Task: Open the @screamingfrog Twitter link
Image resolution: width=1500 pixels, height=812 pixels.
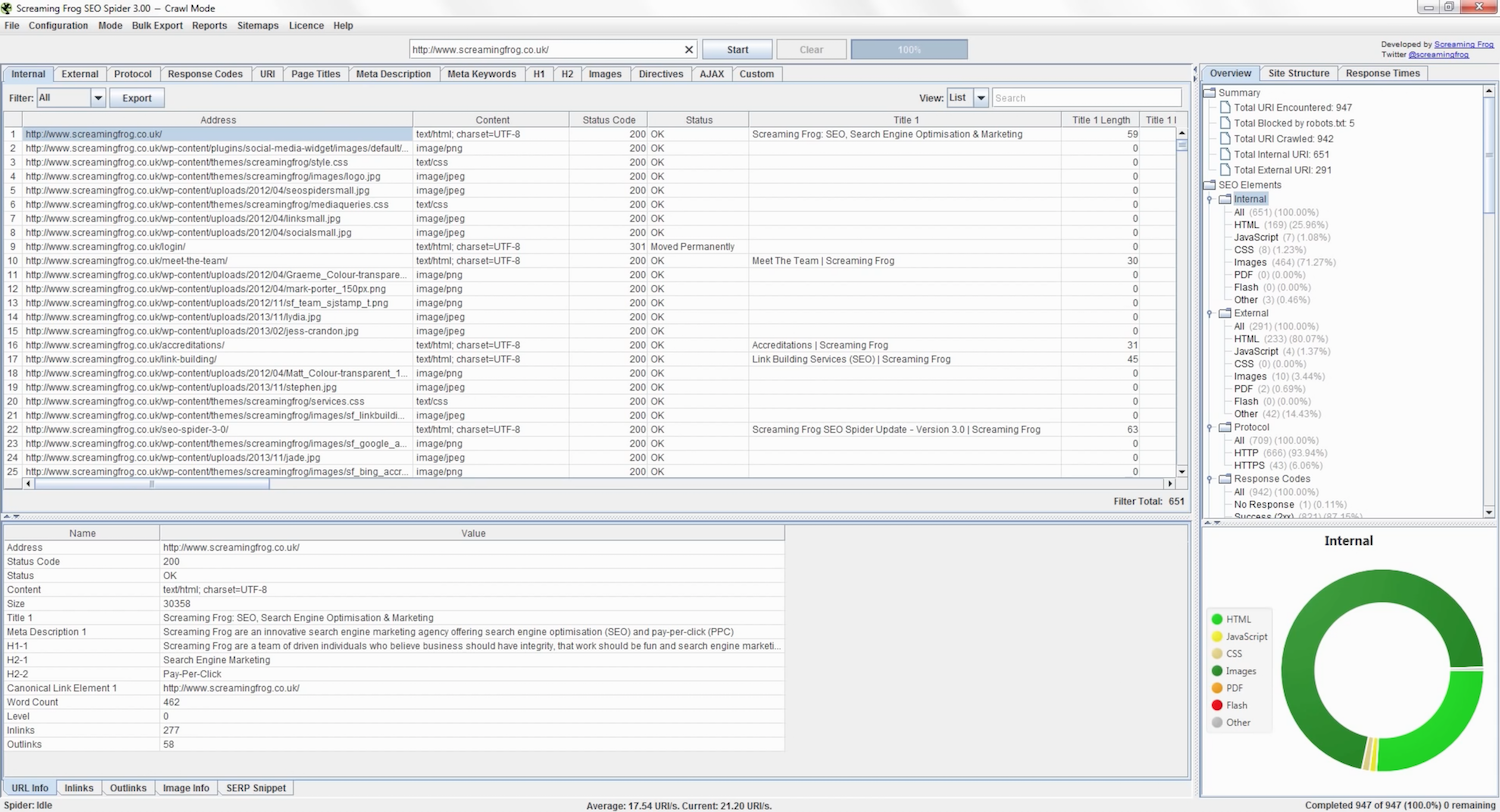Action: pos(1438,55)
